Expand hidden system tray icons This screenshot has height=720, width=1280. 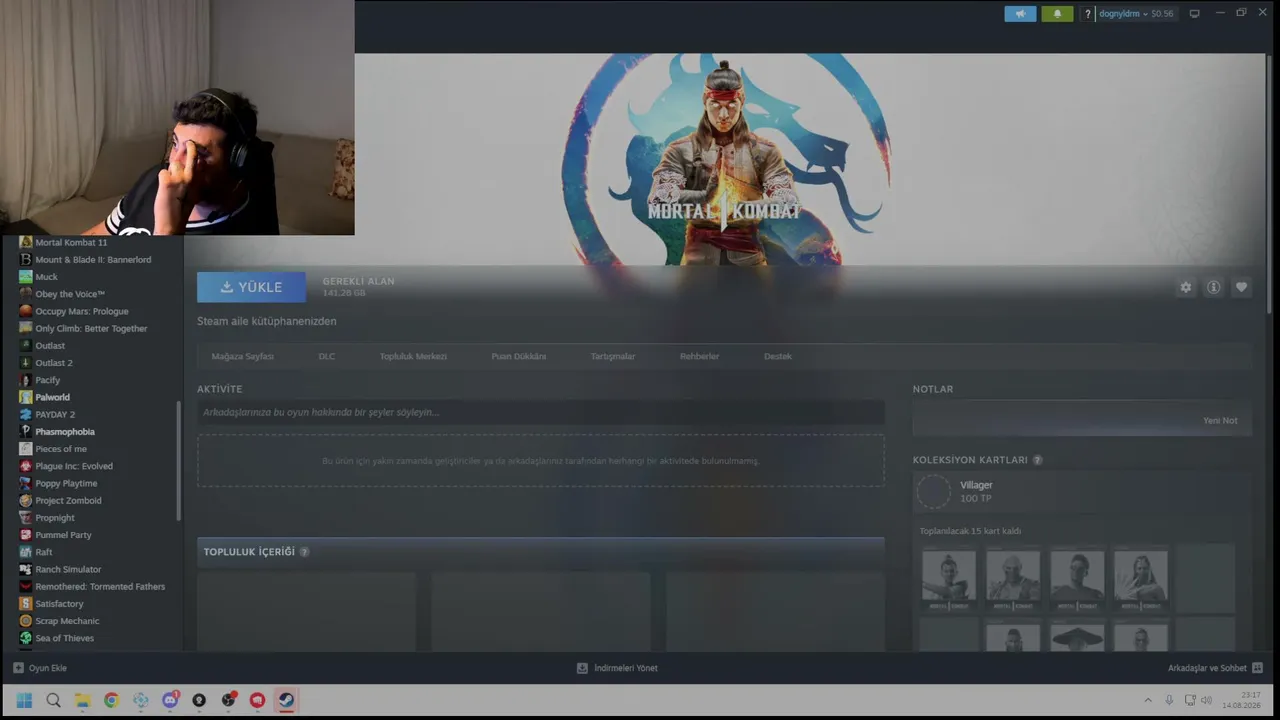point(1147,700)
